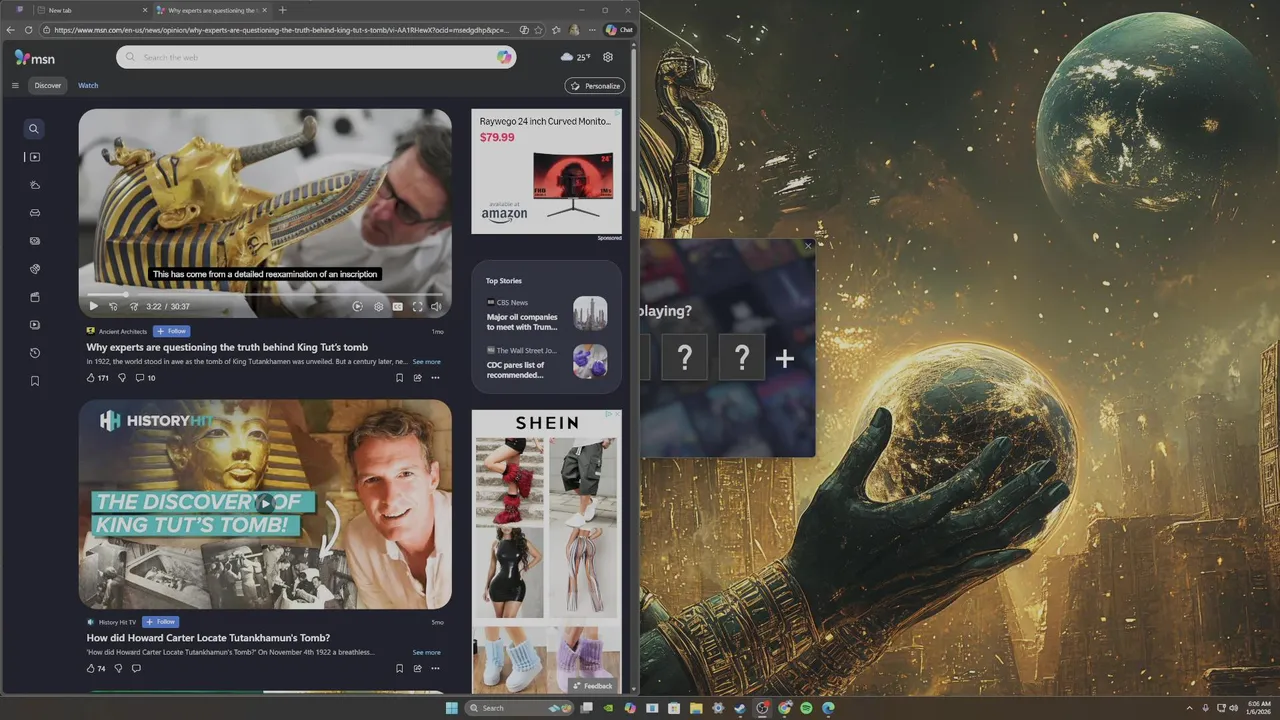The height and width of the screenshot is (720, 1280).
Task: Click the plus button in desktop popup
Action: coord(785,358)
